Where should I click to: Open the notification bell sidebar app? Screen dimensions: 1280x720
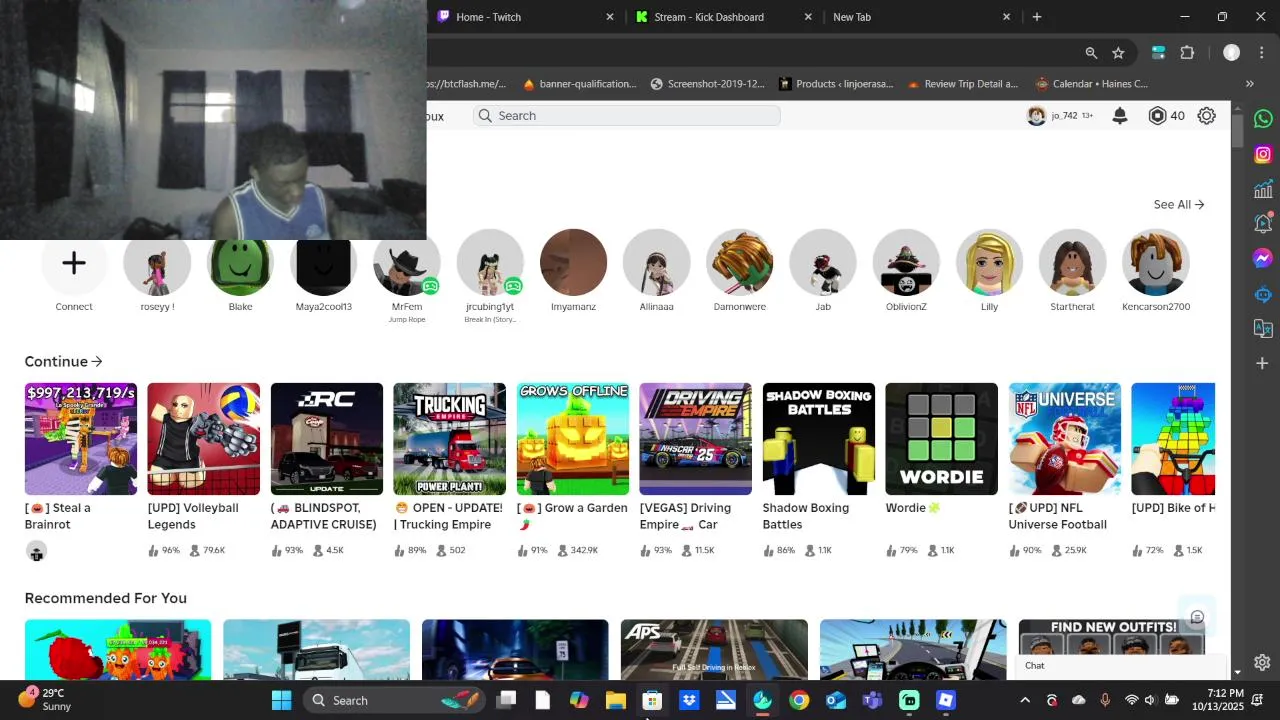pos(1263,224)
